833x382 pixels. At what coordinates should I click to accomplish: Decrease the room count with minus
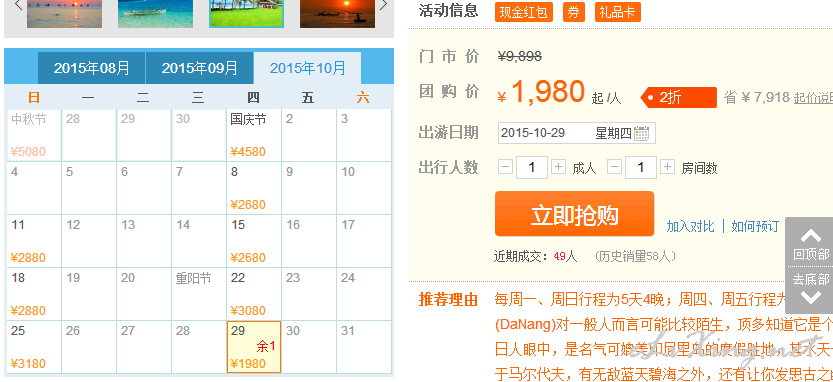click(x=615, y=167)
